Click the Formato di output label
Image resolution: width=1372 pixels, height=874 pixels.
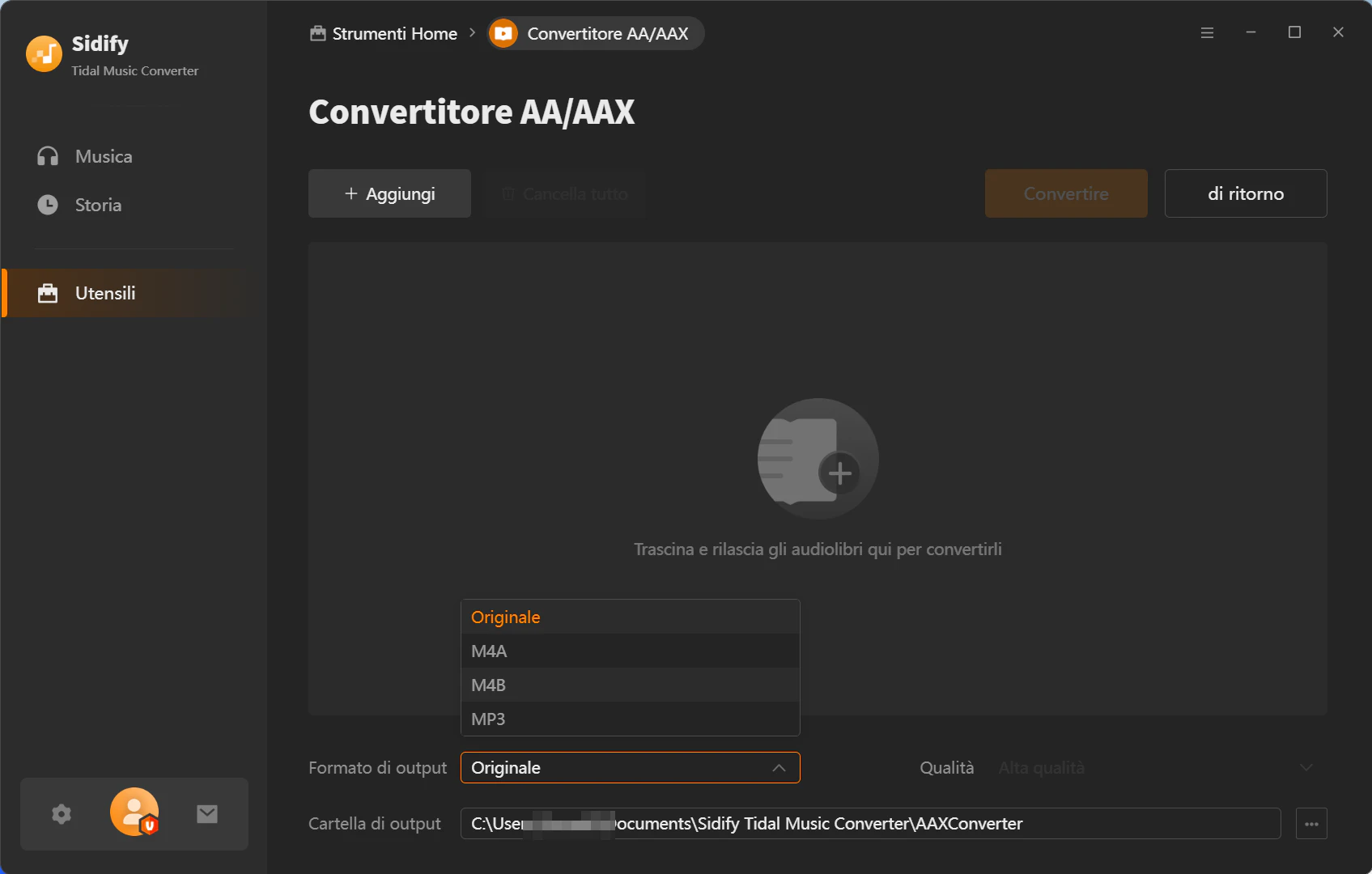(x=377, y=767)
